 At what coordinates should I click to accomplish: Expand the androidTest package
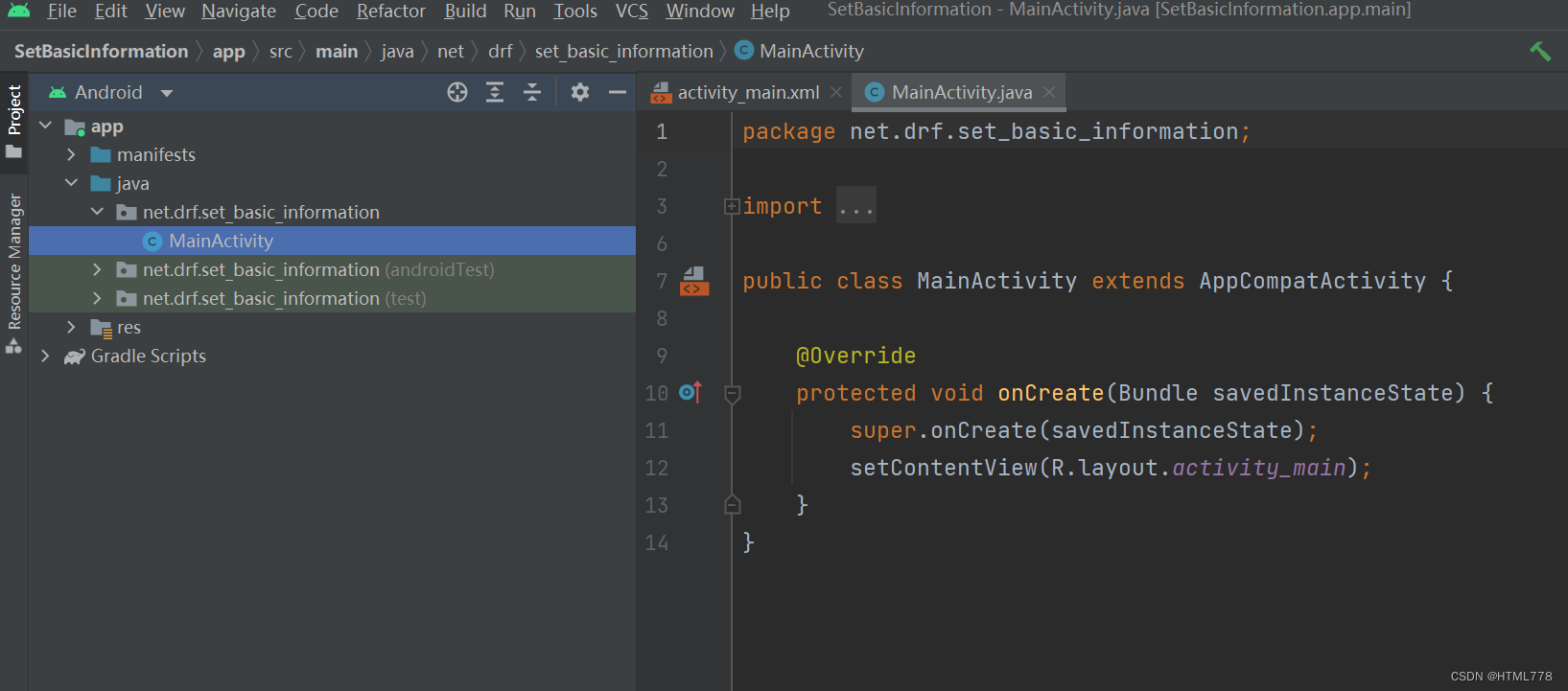coord(97,269)
